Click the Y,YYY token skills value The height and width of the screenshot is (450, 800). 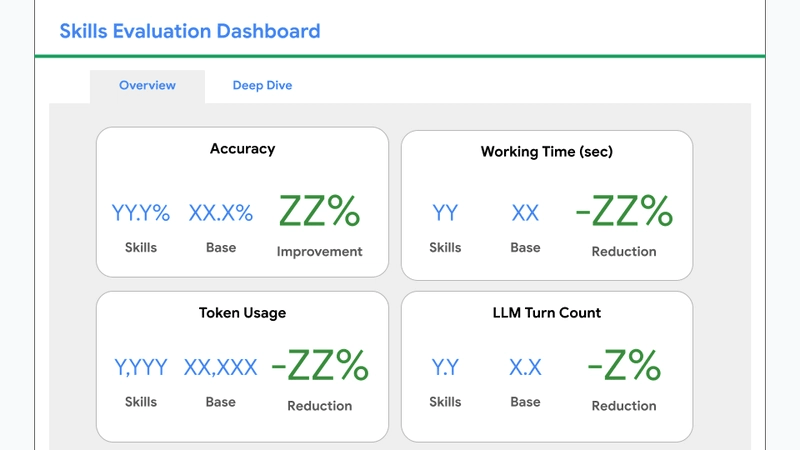tap(141, 367)
